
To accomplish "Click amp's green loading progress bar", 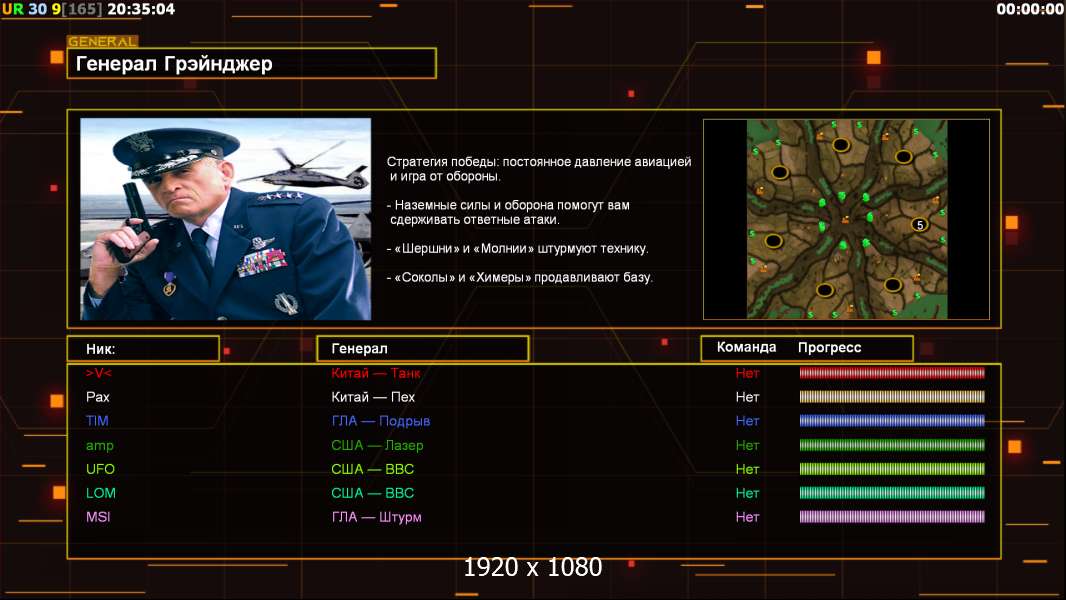I will (x=892, y=445).
